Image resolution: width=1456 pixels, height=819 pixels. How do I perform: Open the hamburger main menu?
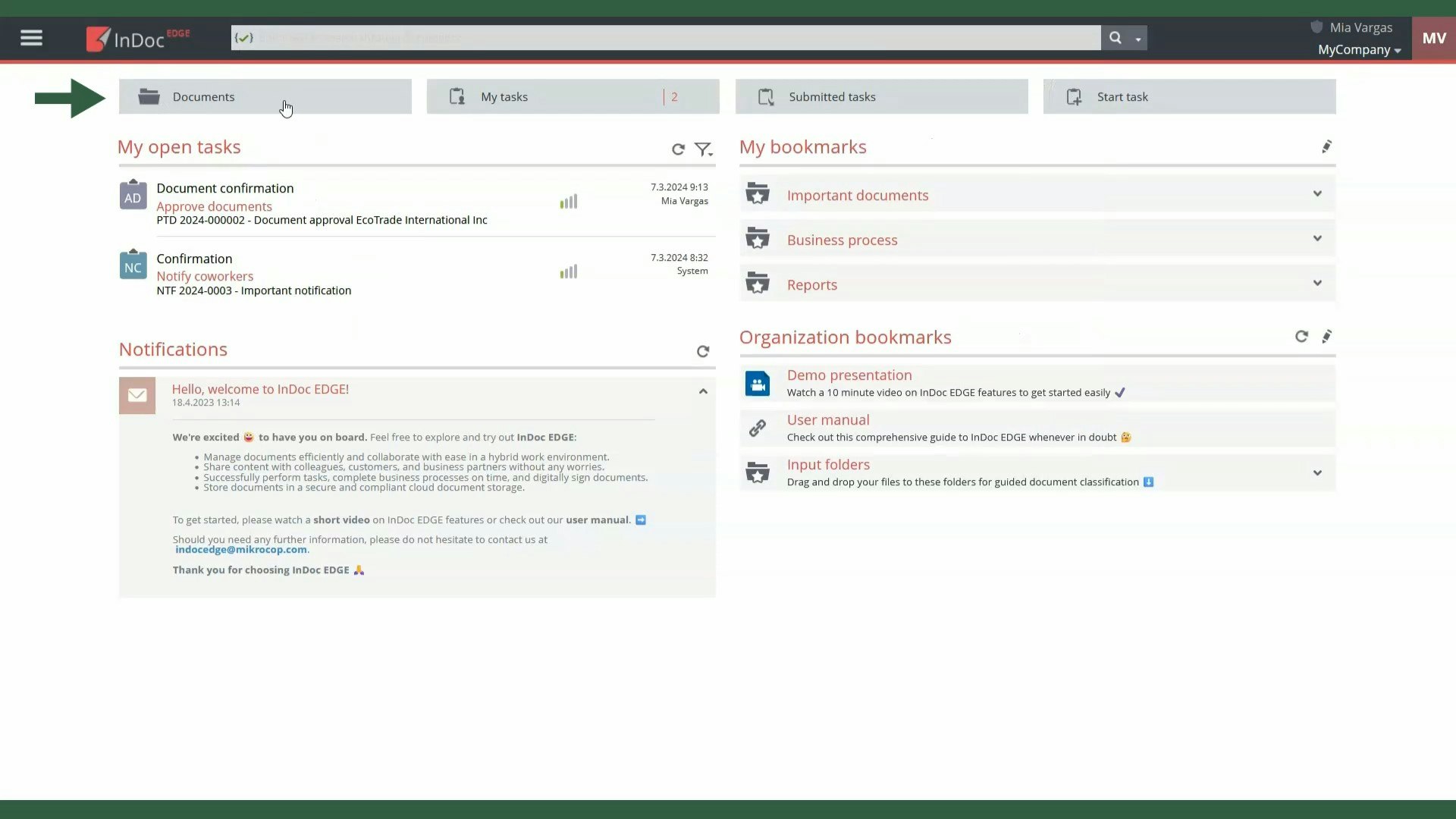(x=31, y=38)
